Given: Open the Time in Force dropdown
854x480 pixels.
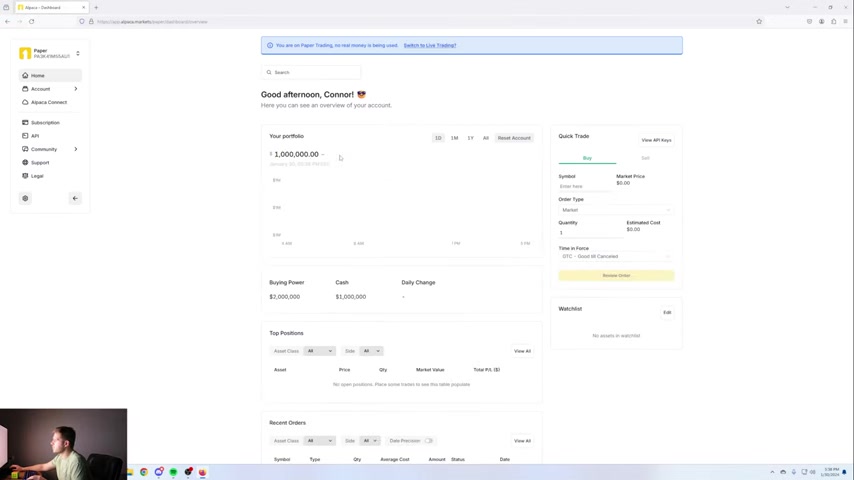Looking at the screenshot, I should pos(616,256).
